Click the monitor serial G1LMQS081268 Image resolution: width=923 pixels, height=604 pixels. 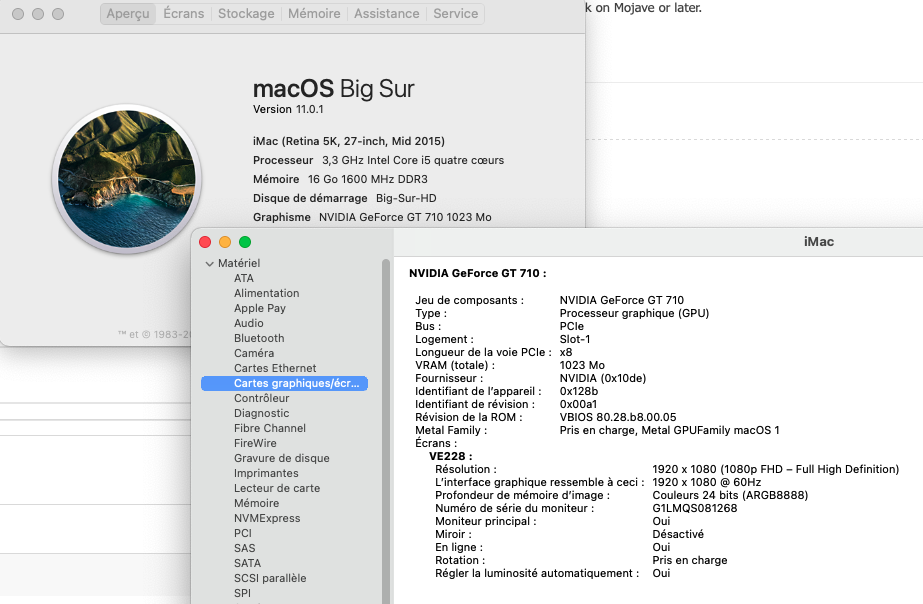coord(695,508)
